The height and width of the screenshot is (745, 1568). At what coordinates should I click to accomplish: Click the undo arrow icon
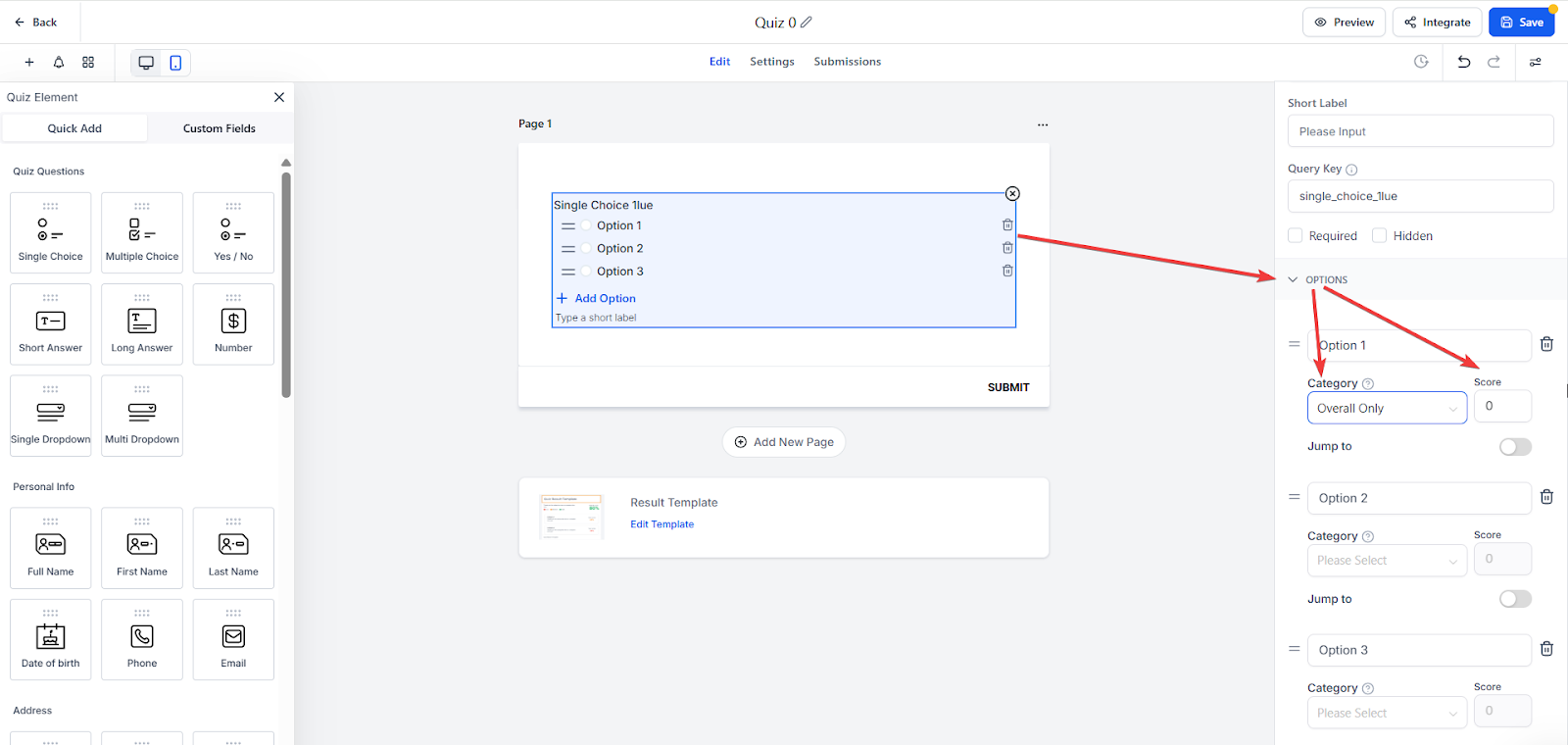(1464, 62)
